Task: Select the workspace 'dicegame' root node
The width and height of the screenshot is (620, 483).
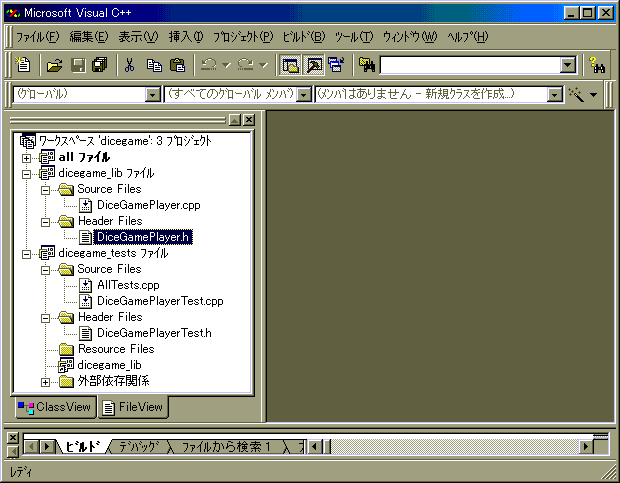Action: pyautogui.click(x=125, y=141)
